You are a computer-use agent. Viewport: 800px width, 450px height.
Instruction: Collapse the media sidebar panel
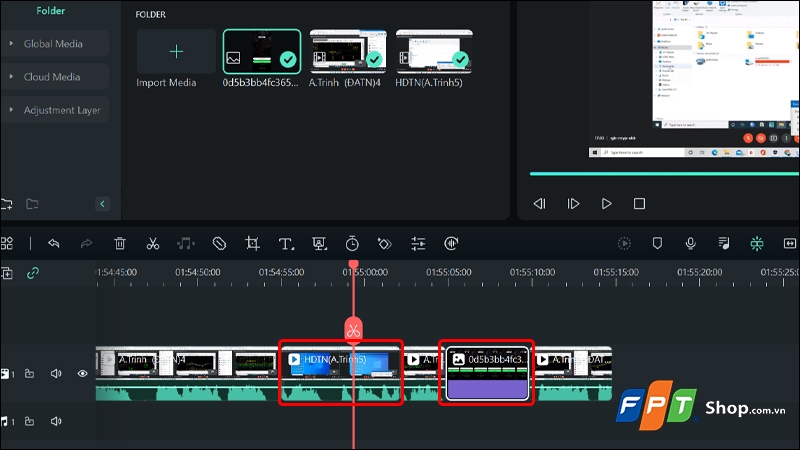pyautogui.click(x=102, y=204)
